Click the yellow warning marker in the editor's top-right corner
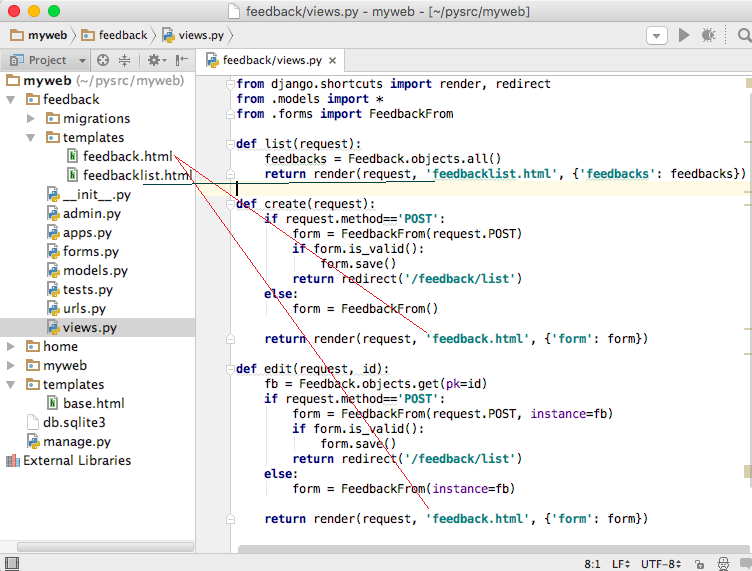752x571 pixels. coord(749,83)
